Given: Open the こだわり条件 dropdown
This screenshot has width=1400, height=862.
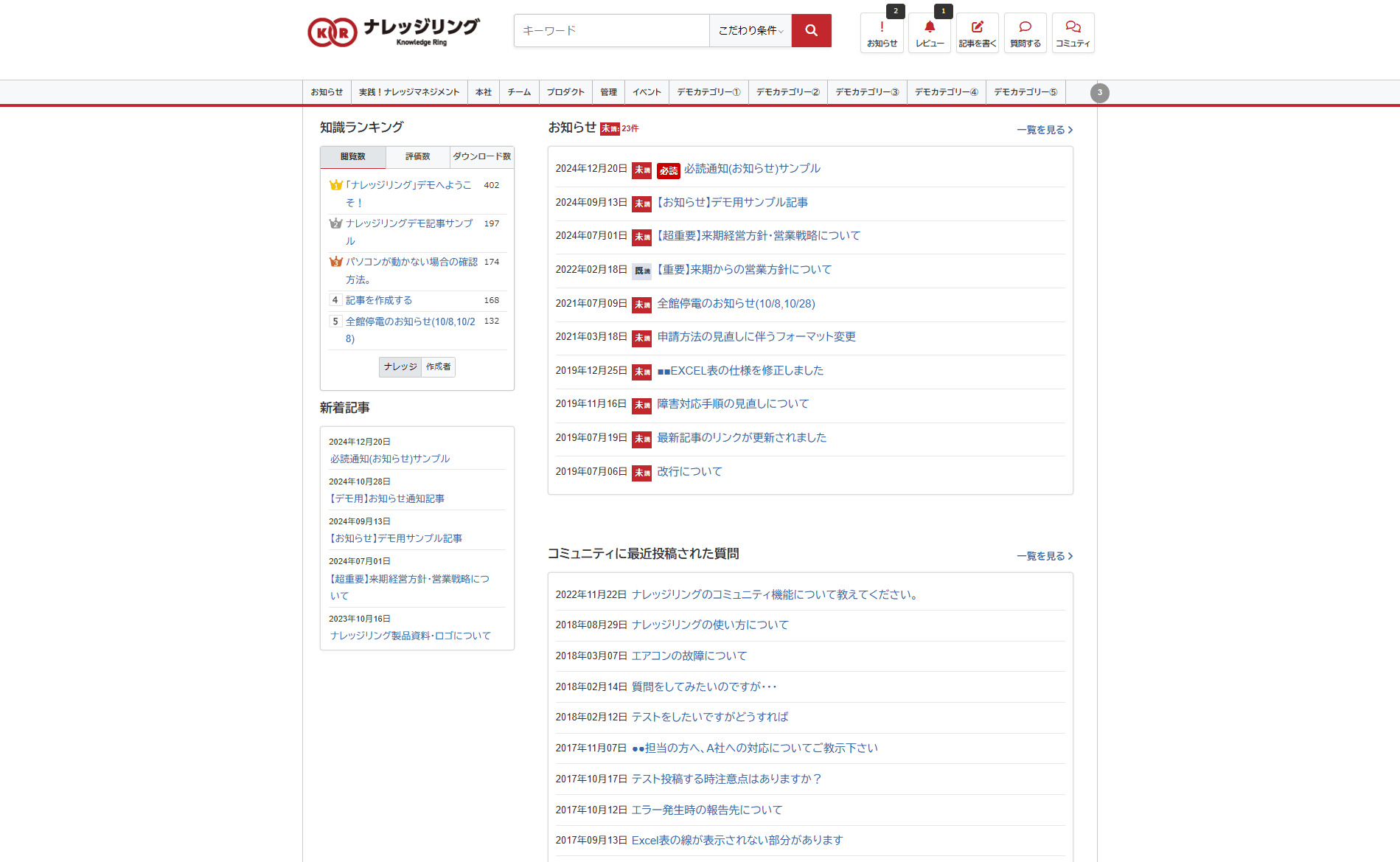Looking at the screenshot, I should pos(751,30).
